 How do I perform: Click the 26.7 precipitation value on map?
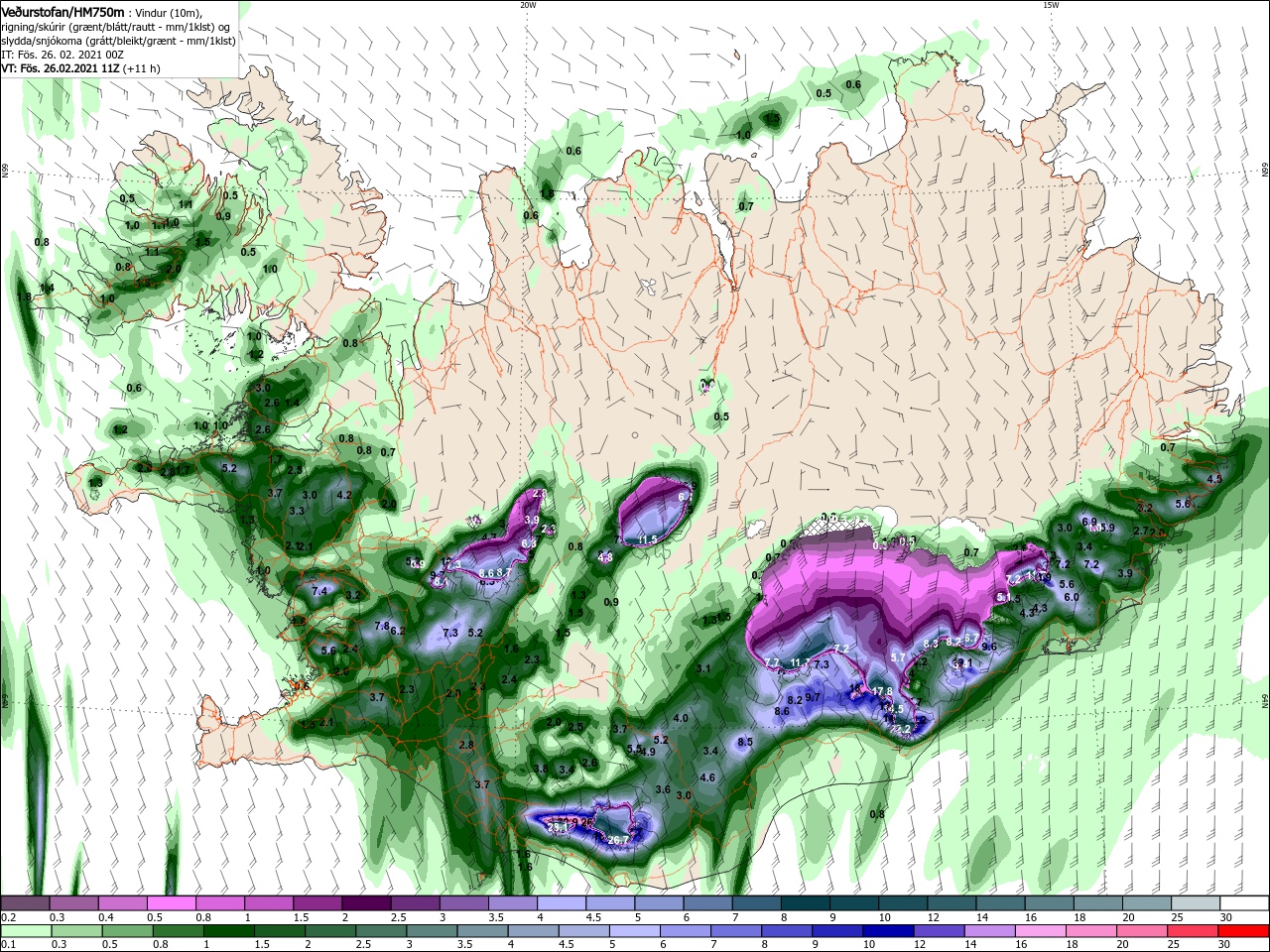618,840
